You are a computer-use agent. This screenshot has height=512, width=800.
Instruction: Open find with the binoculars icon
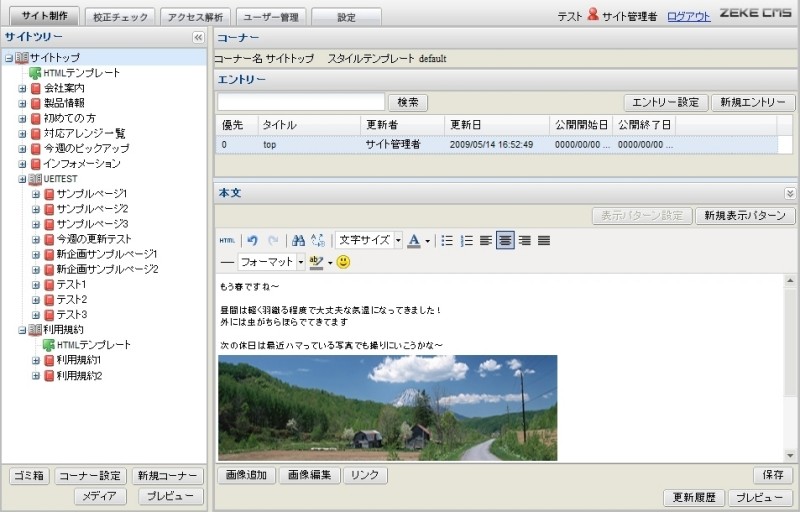pyautogui.click(x=297, y=241)
